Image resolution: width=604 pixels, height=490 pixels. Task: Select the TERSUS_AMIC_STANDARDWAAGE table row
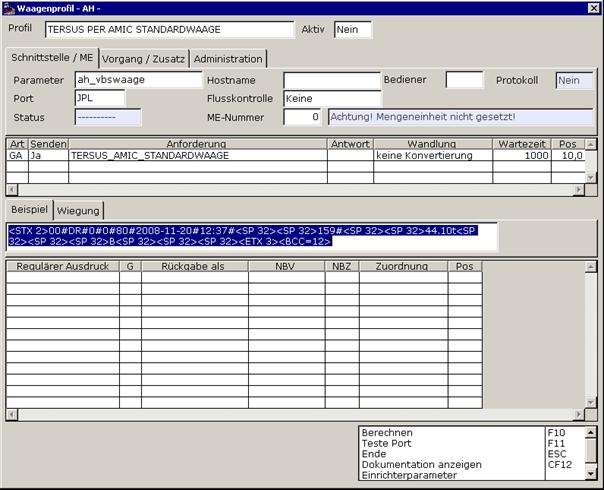point(296,156)
